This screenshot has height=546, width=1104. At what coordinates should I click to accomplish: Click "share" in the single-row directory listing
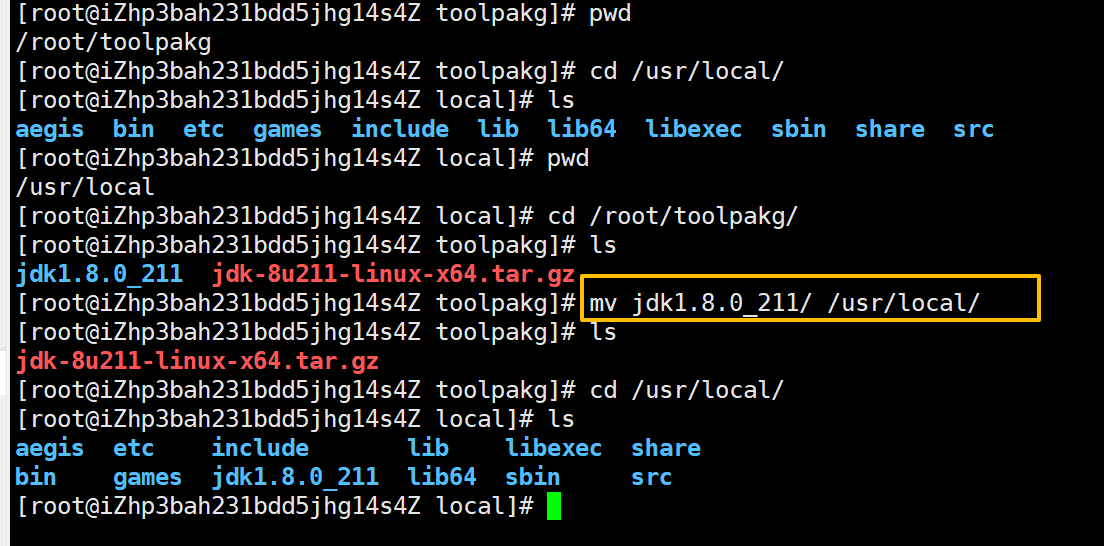[889, 130]
